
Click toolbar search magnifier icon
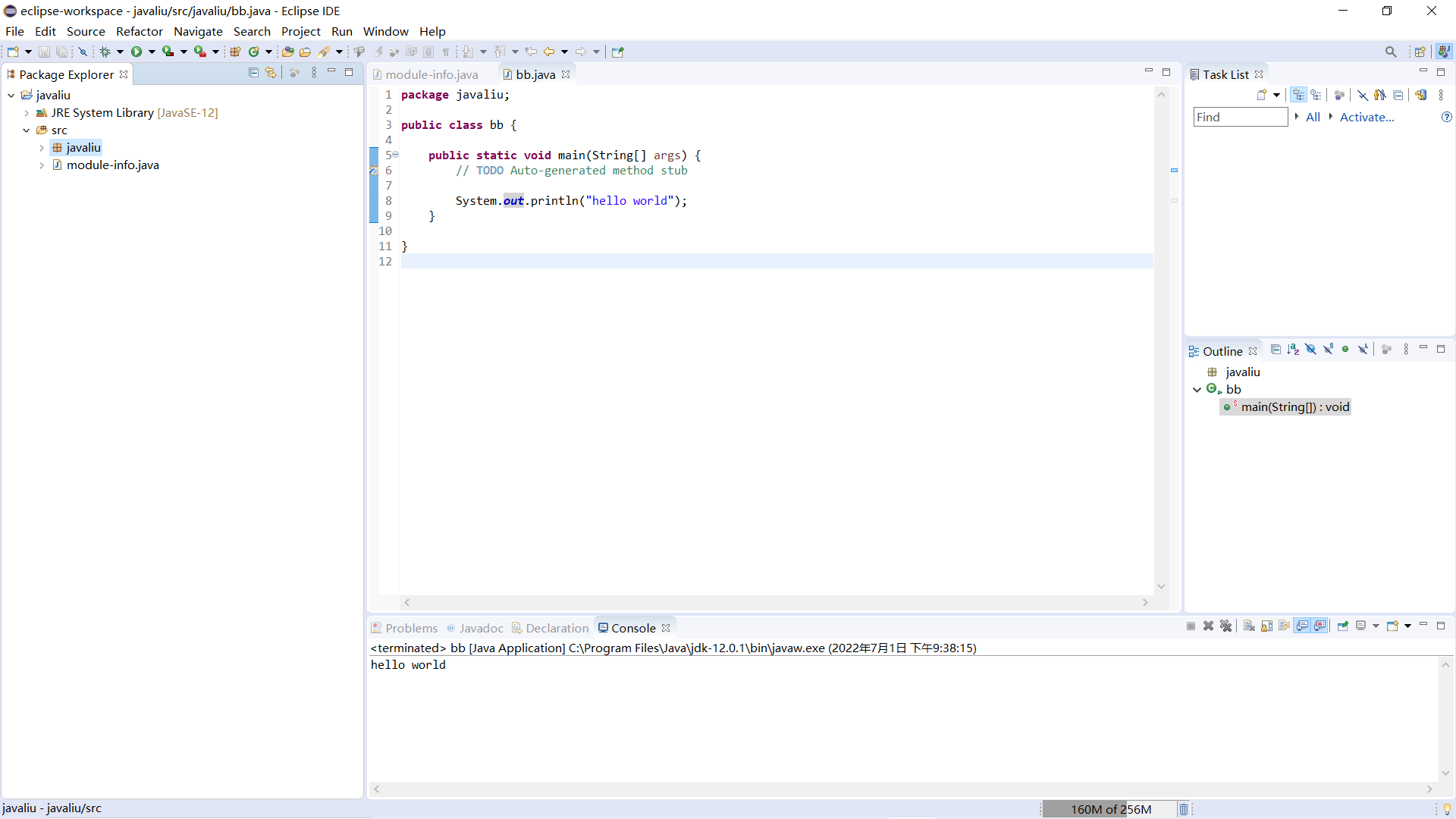coord(1390,52)
